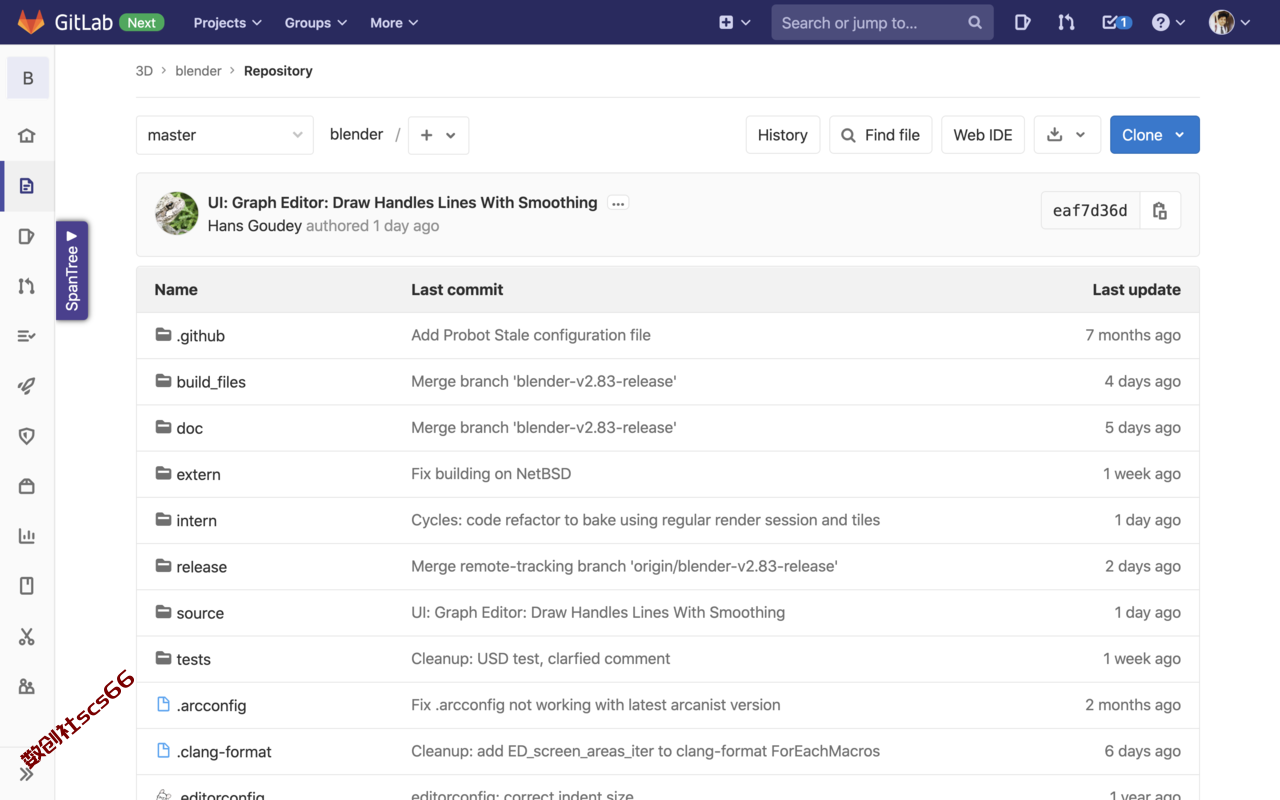Open the Web IDE
Viewport: 1280px width, 800px height.
983,135
